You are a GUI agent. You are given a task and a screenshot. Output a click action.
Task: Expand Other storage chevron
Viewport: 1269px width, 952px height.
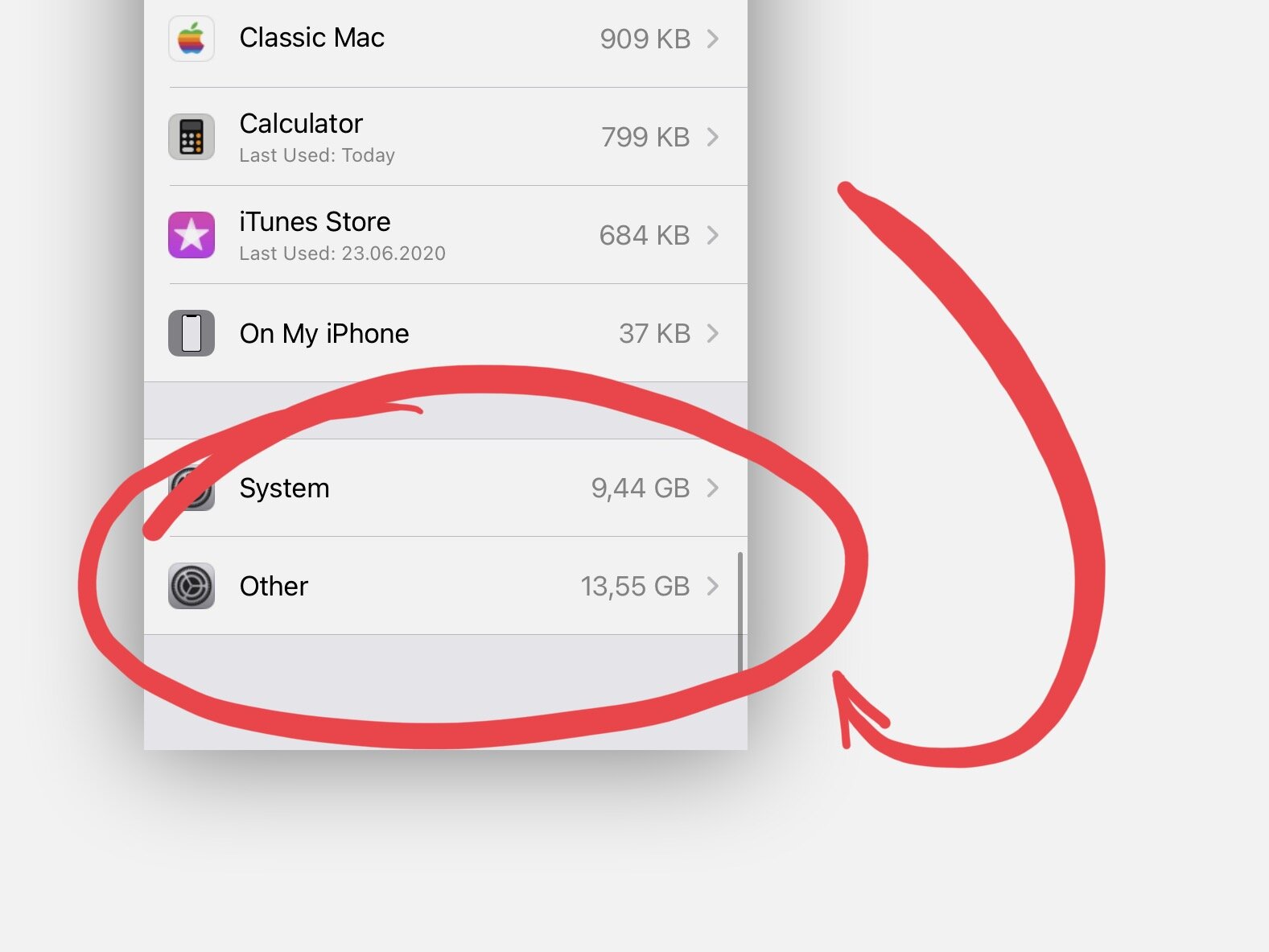712,586
